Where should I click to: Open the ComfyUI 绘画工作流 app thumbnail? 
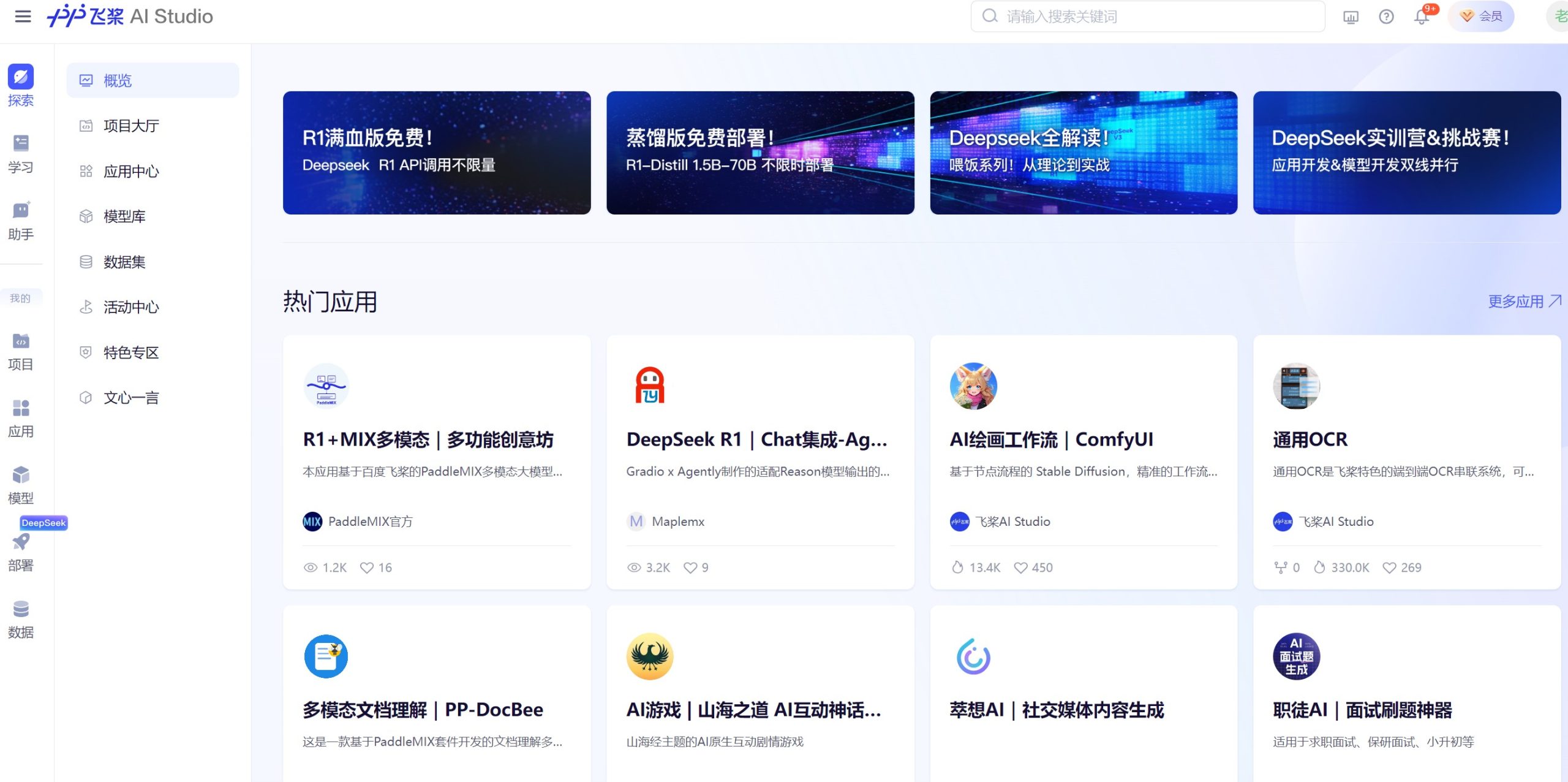(974, 386)
